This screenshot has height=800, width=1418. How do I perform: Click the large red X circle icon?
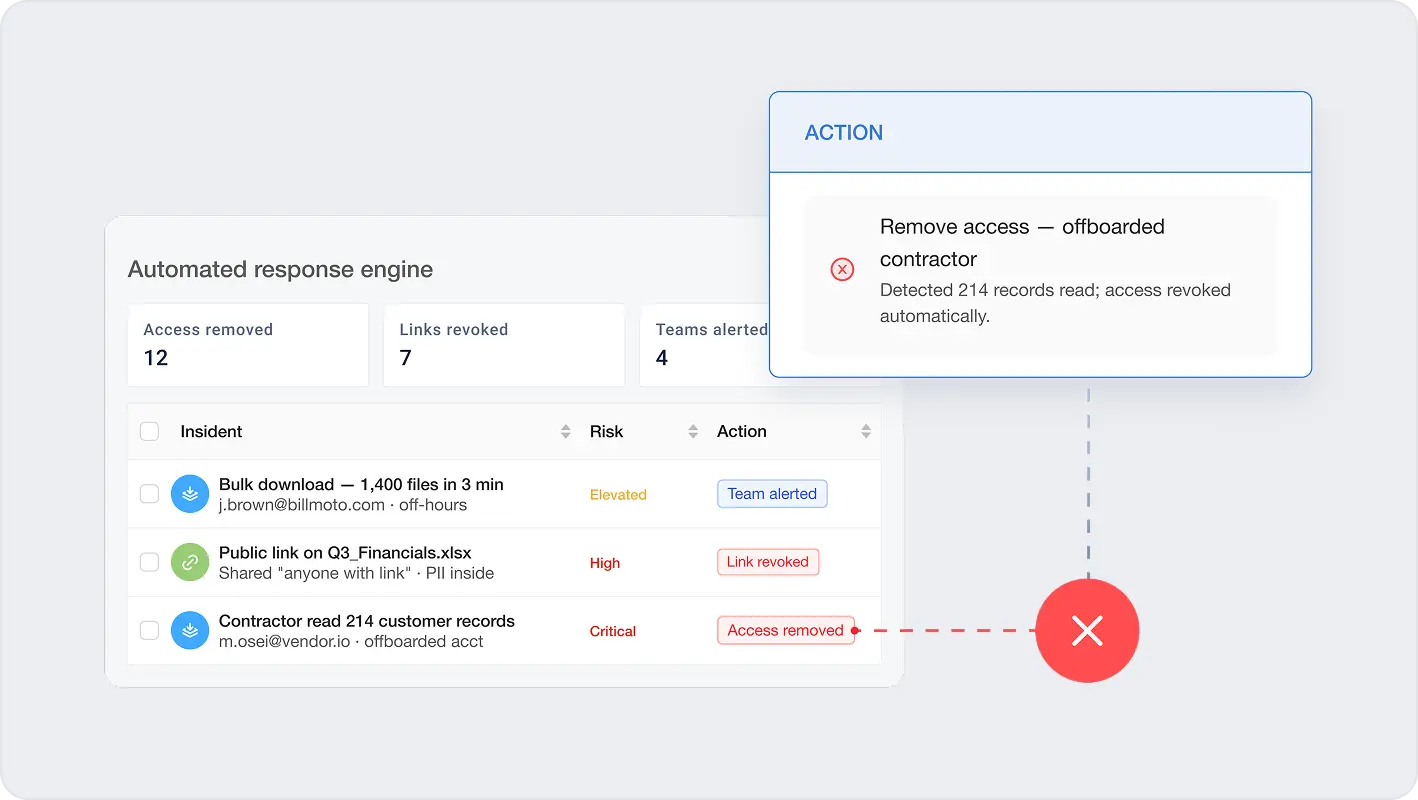tap(1087, 631)
